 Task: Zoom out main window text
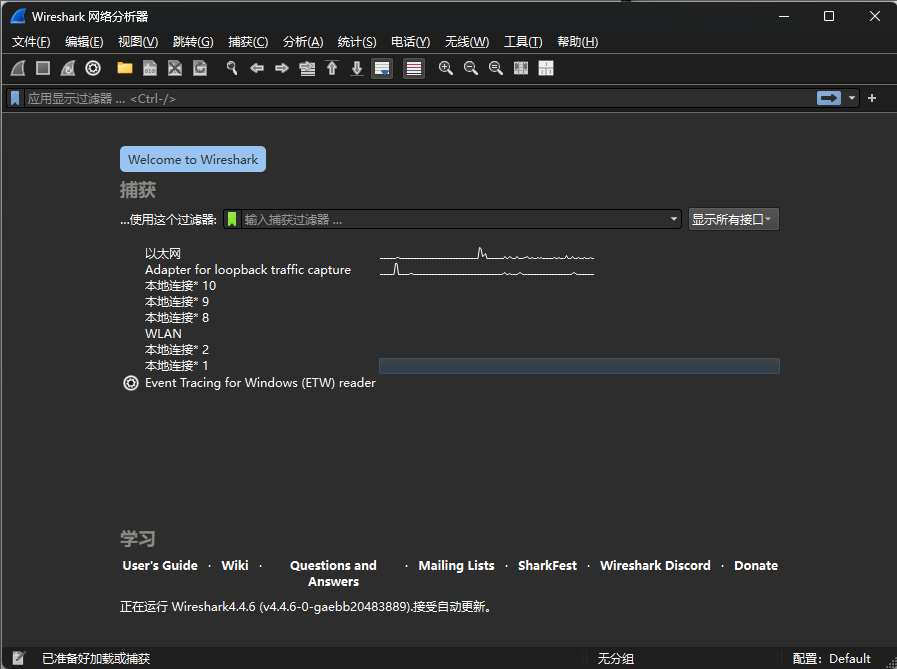coord(471,69)
